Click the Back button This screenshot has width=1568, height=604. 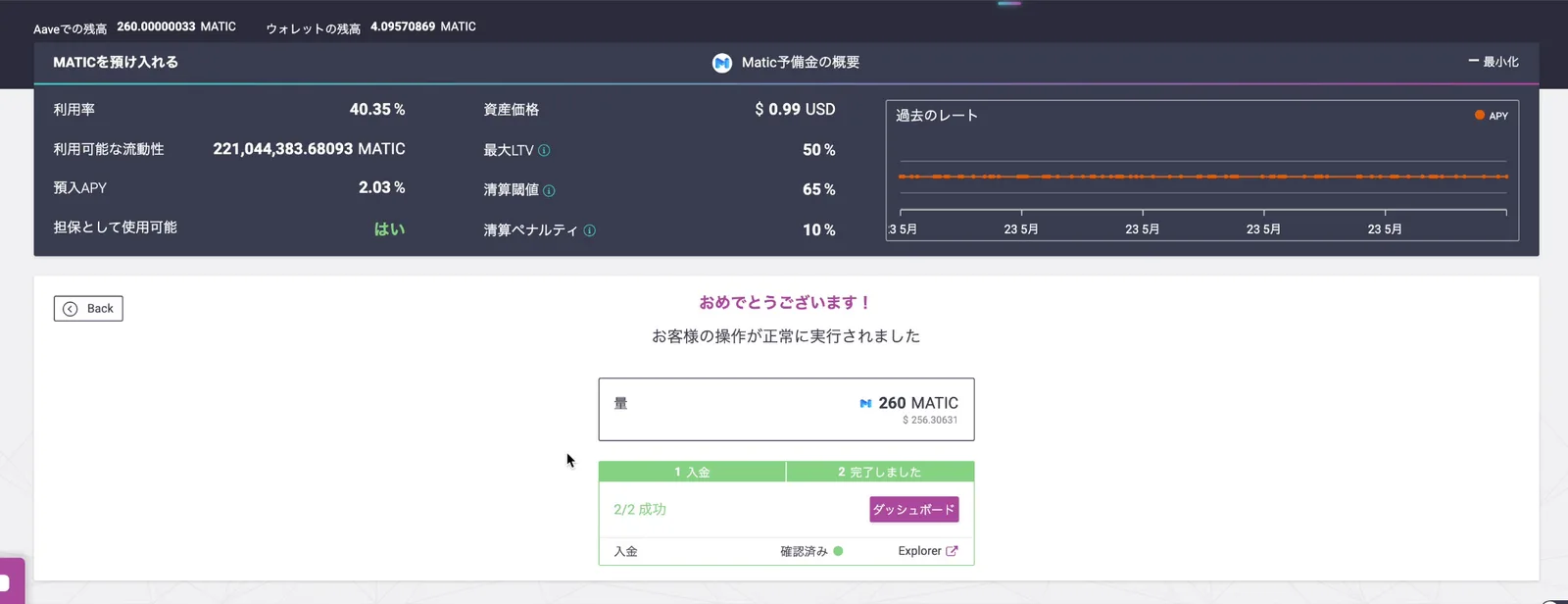pos(88,309)
